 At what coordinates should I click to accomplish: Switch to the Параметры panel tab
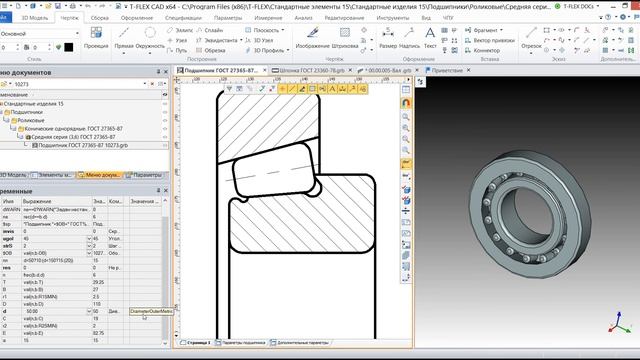(x=144, y=175)
